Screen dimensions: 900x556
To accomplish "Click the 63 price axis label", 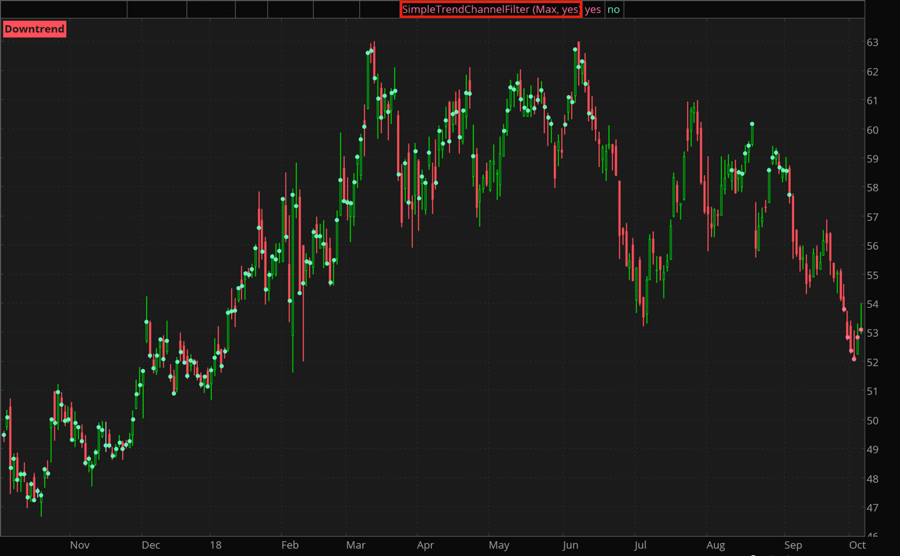I will [872, 43].
